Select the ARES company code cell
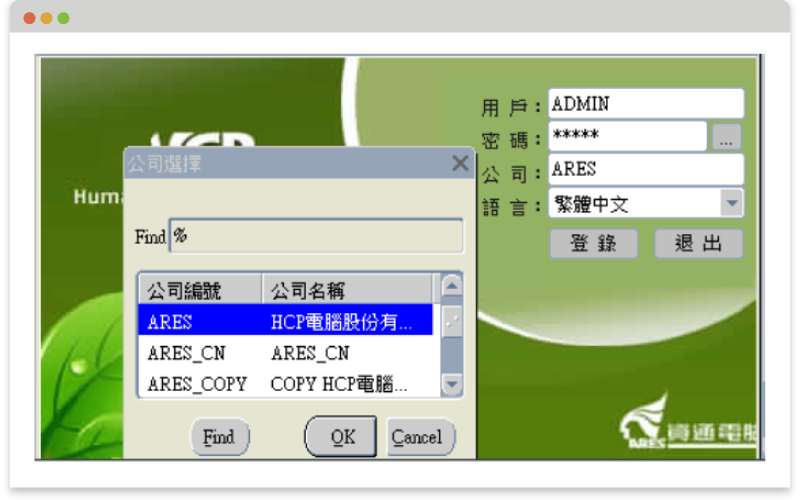Screen dimensions: 800x500 tap(200, 321)
